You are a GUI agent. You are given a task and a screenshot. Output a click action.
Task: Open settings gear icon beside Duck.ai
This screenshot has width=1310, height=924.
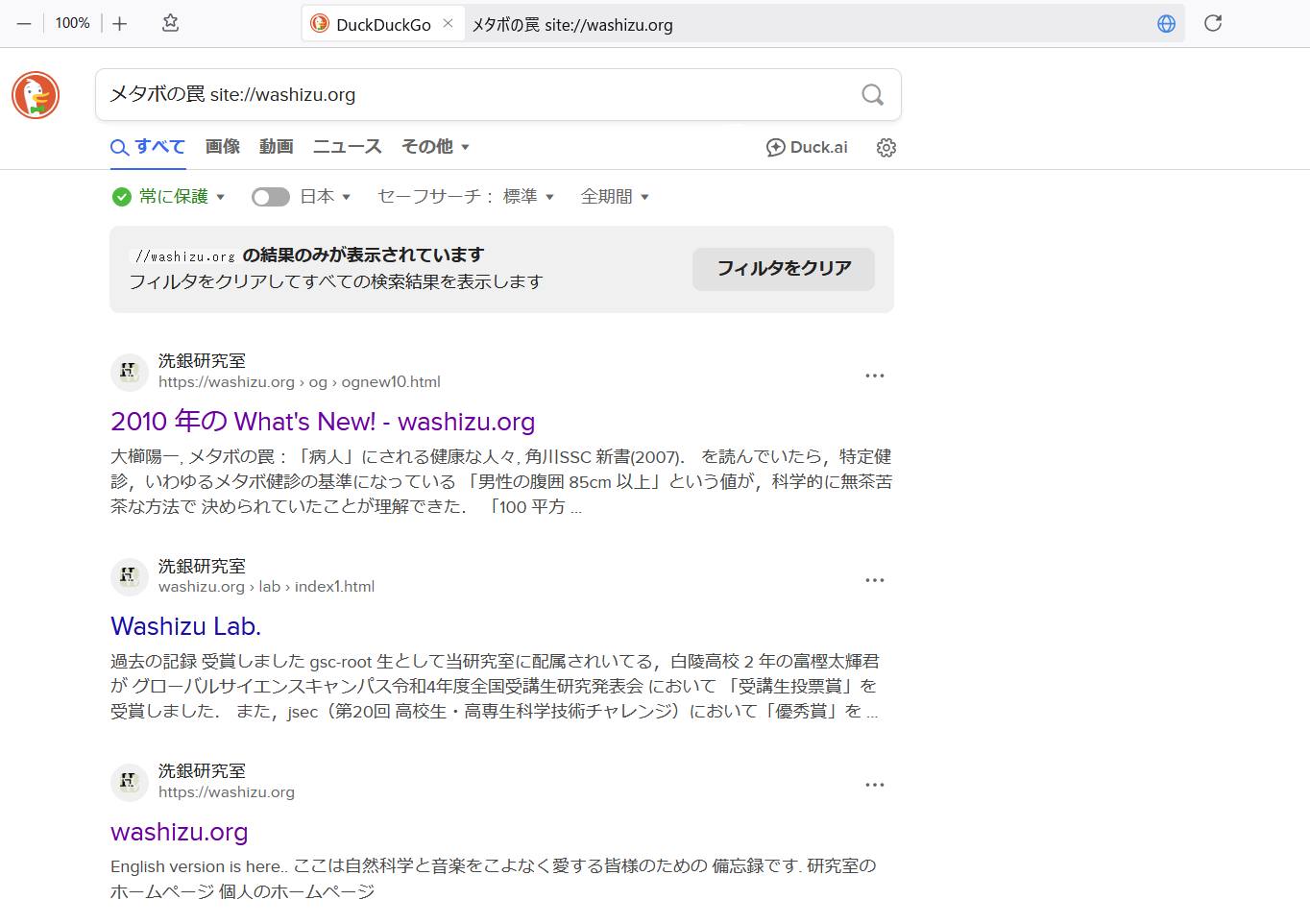(886, 148)
